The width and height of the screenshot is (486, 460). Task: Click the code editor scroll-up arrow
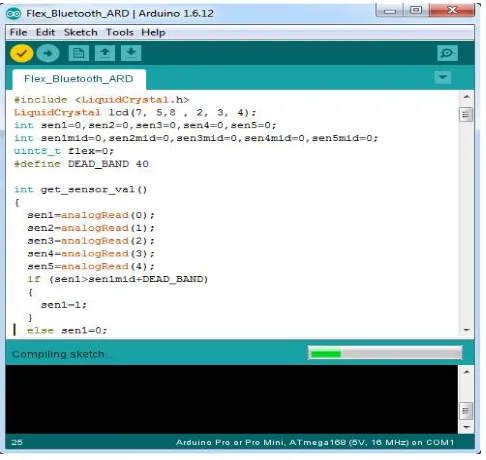[467, 97]
